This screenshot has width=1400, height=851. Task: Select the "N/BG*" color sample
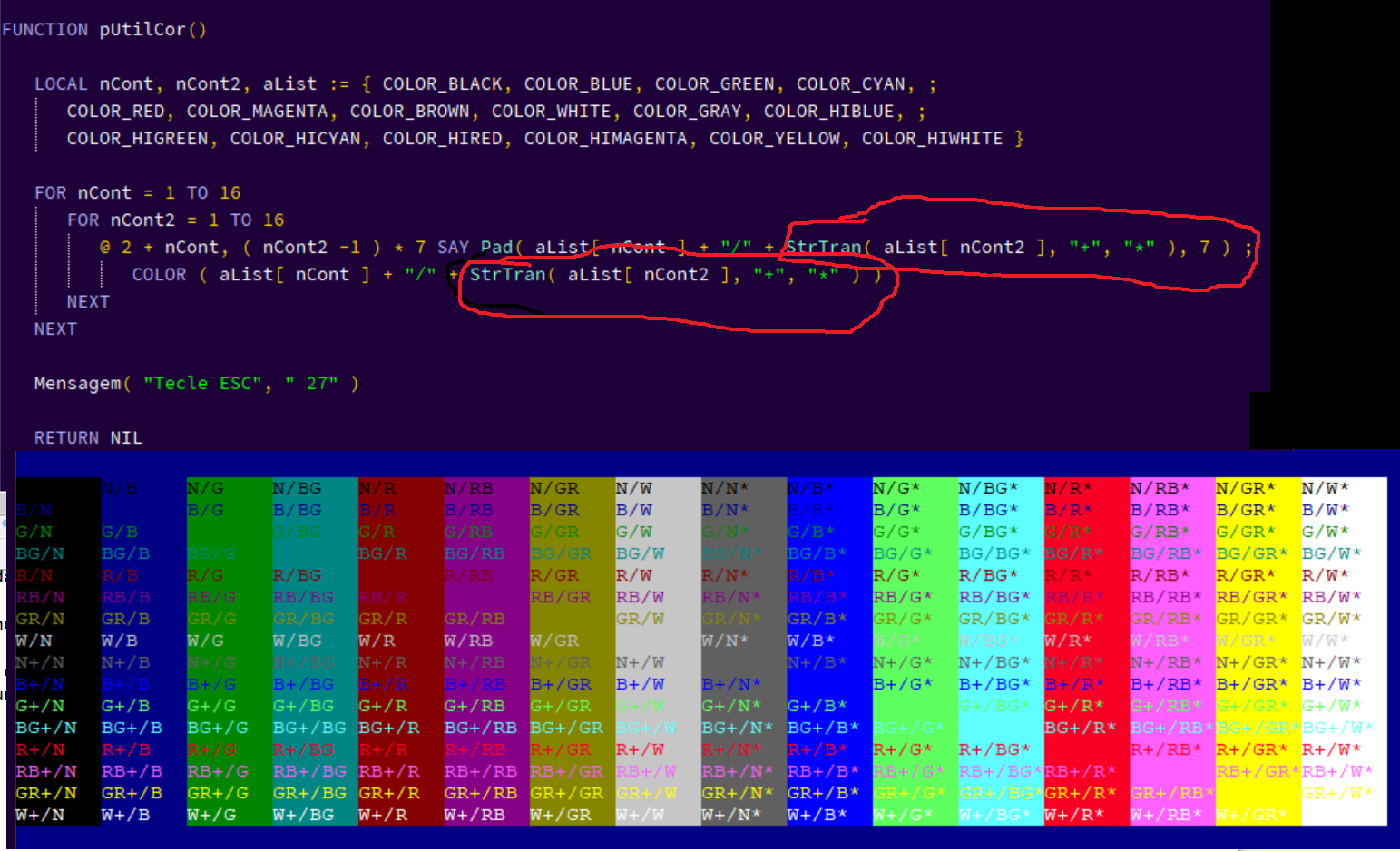989,488
